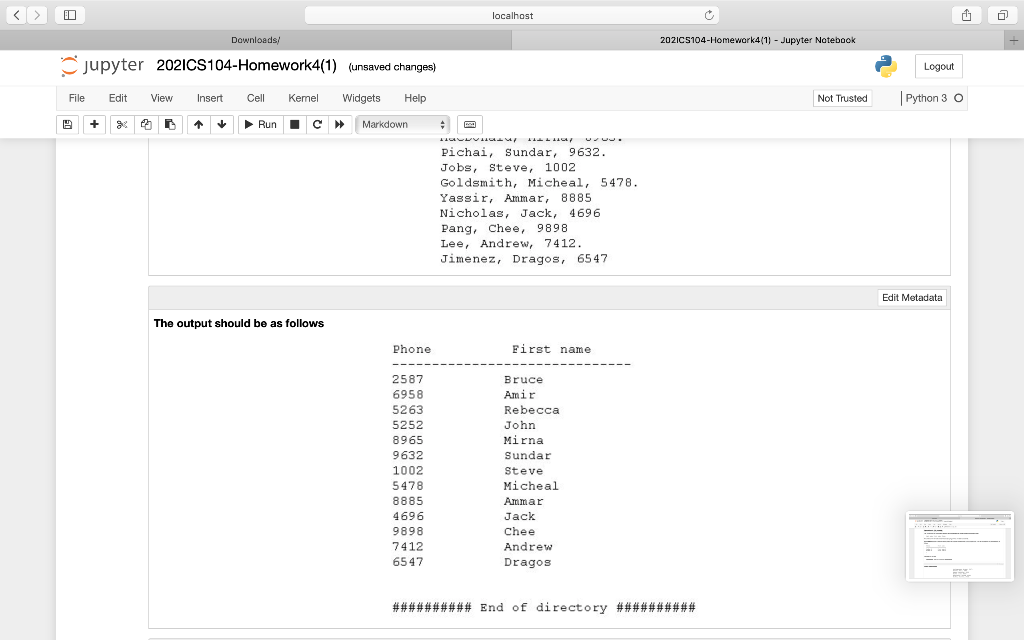Image resolution: width=1024 pixels, height=640 pixels.
Task: Click the Safari address bar showing localhost
Action: click(x=512, y=15)
